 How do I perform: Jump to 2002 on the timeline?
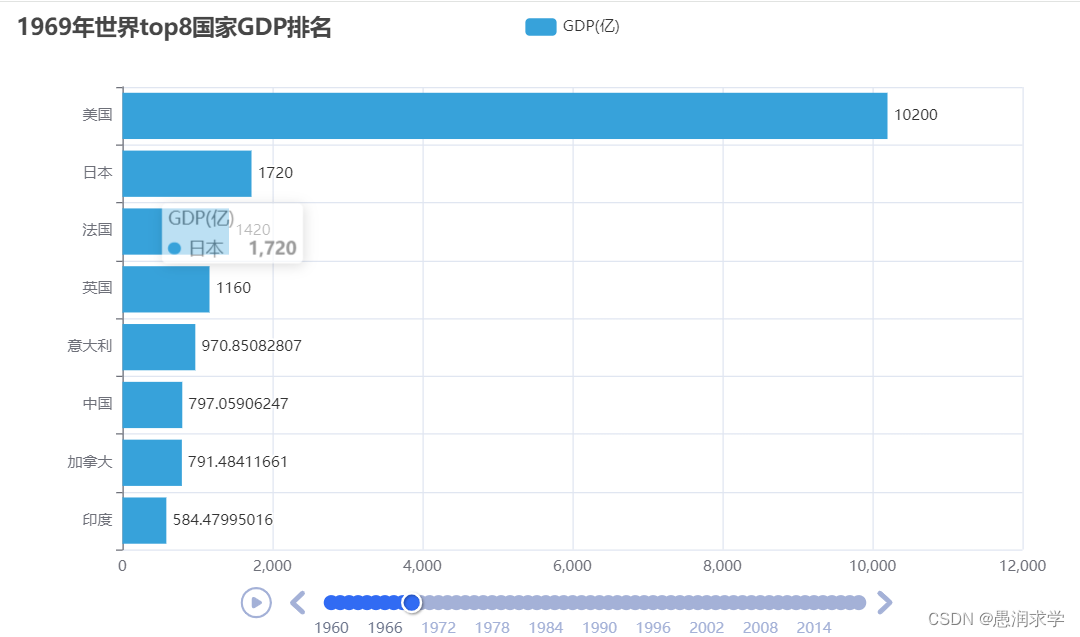(x=707, y=627)
